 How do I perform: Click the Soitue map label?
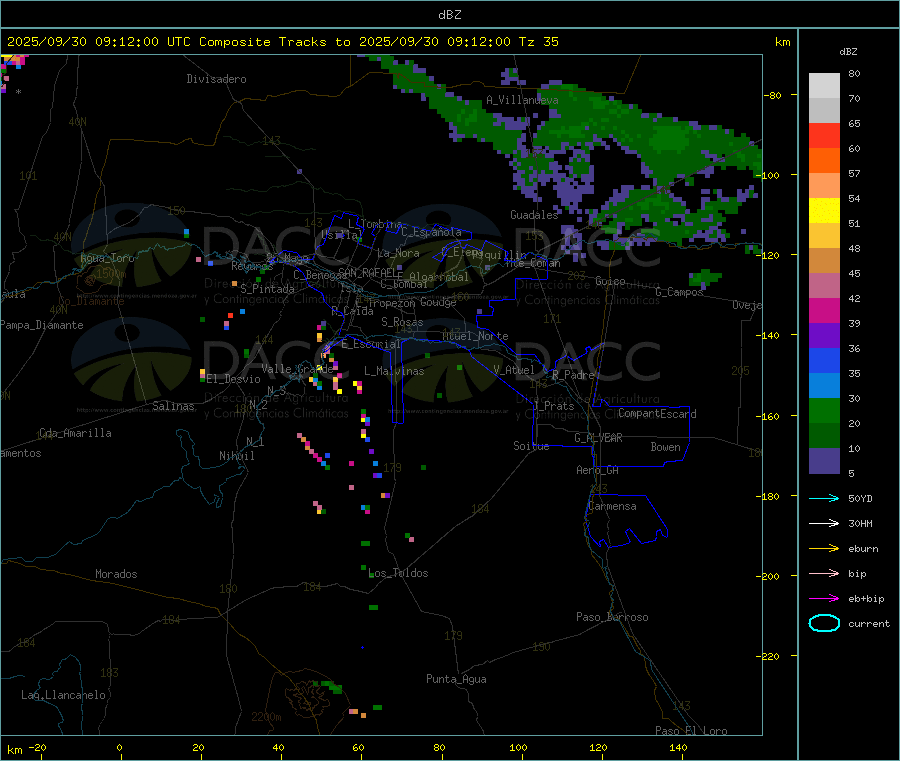(531, 446)
